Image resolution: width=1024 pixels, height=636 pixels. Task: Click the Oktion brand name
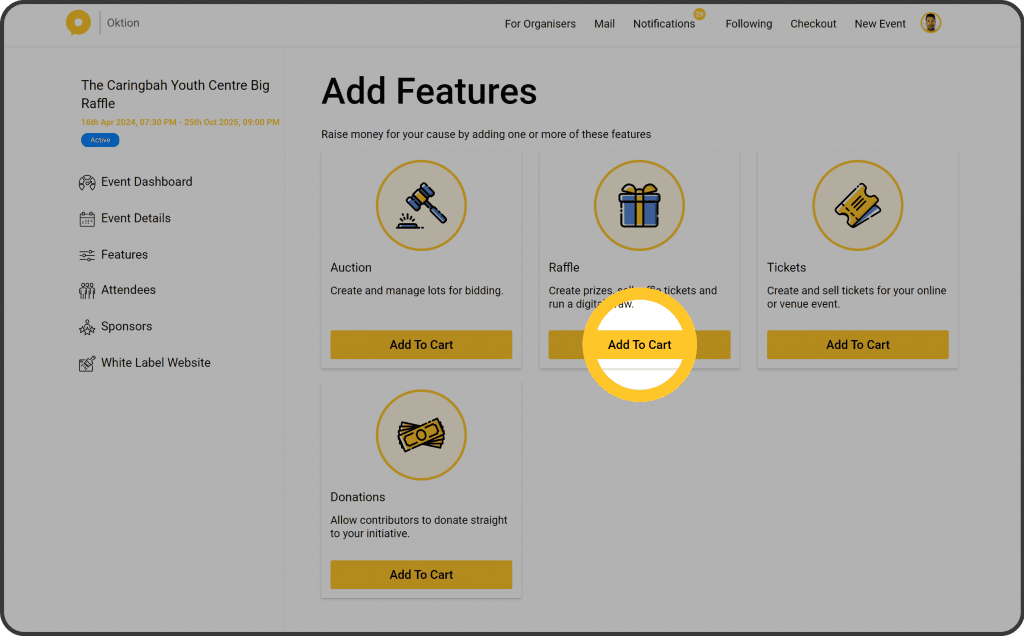pyautogui.click(x=123, y=23)
